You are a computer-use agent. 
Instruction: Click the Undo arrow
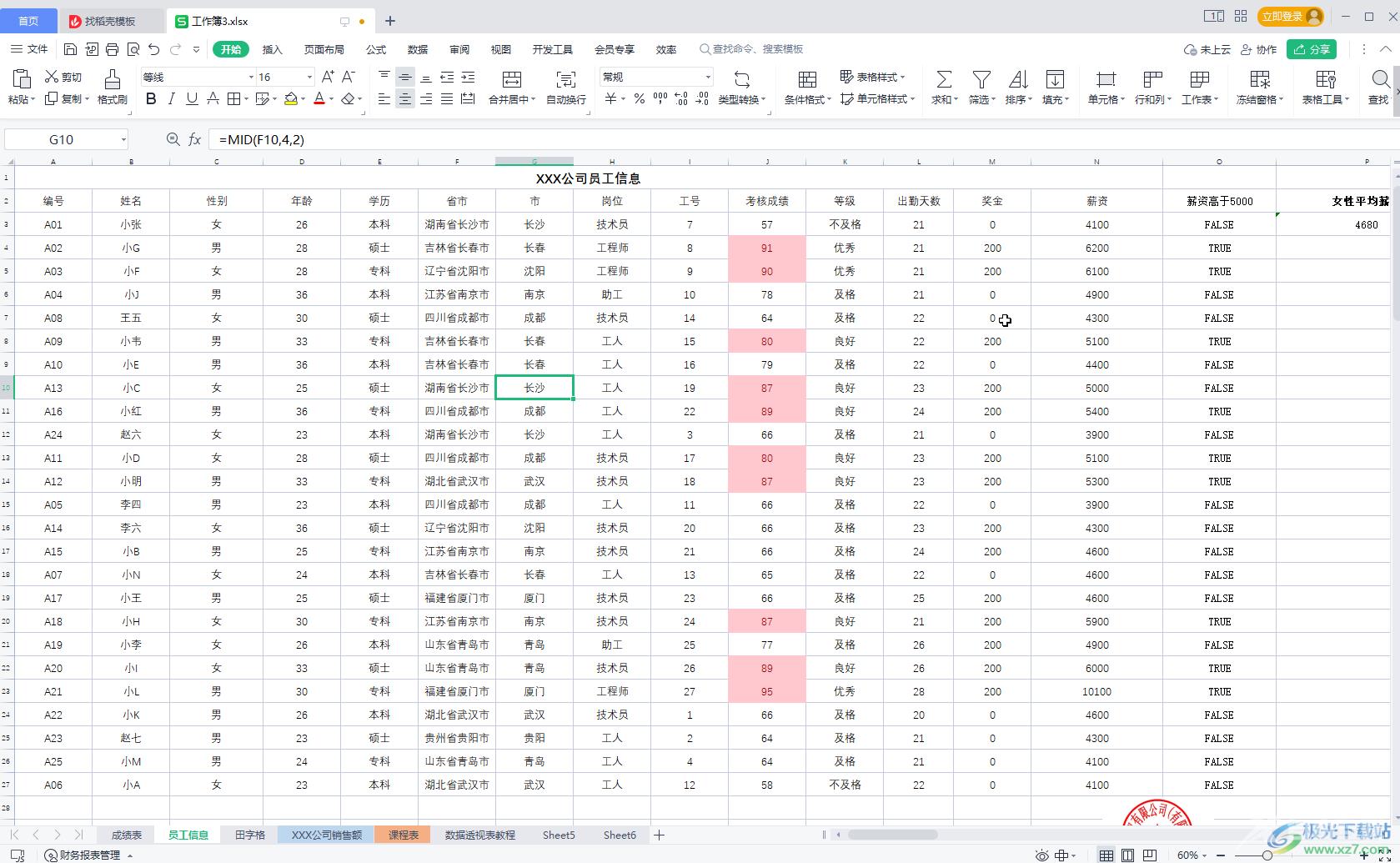click(x=153, y=49)
